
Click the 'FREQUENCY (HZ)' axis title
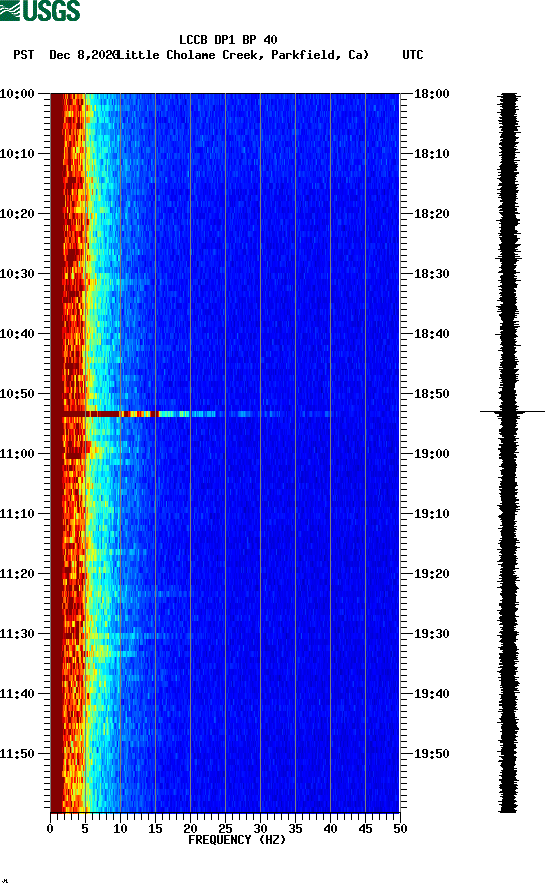click(237, 840)
